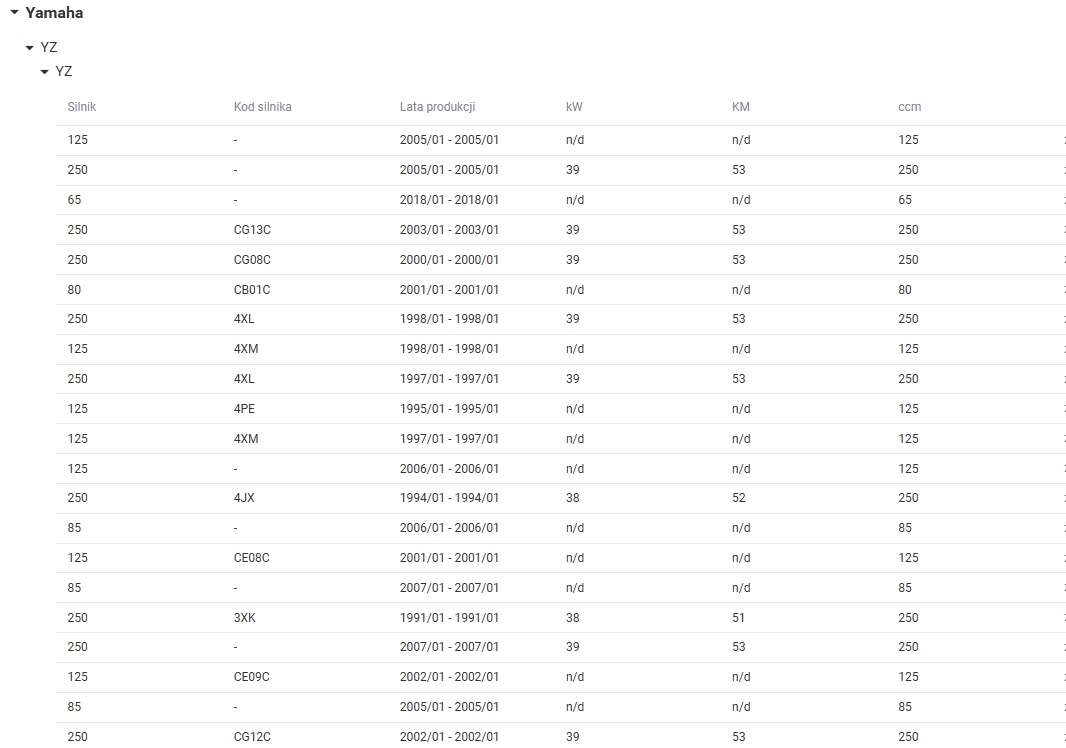Select engine code CE09C
Image resolution: width=1066 pixels, height=748 pixels.
coord(252,677)
